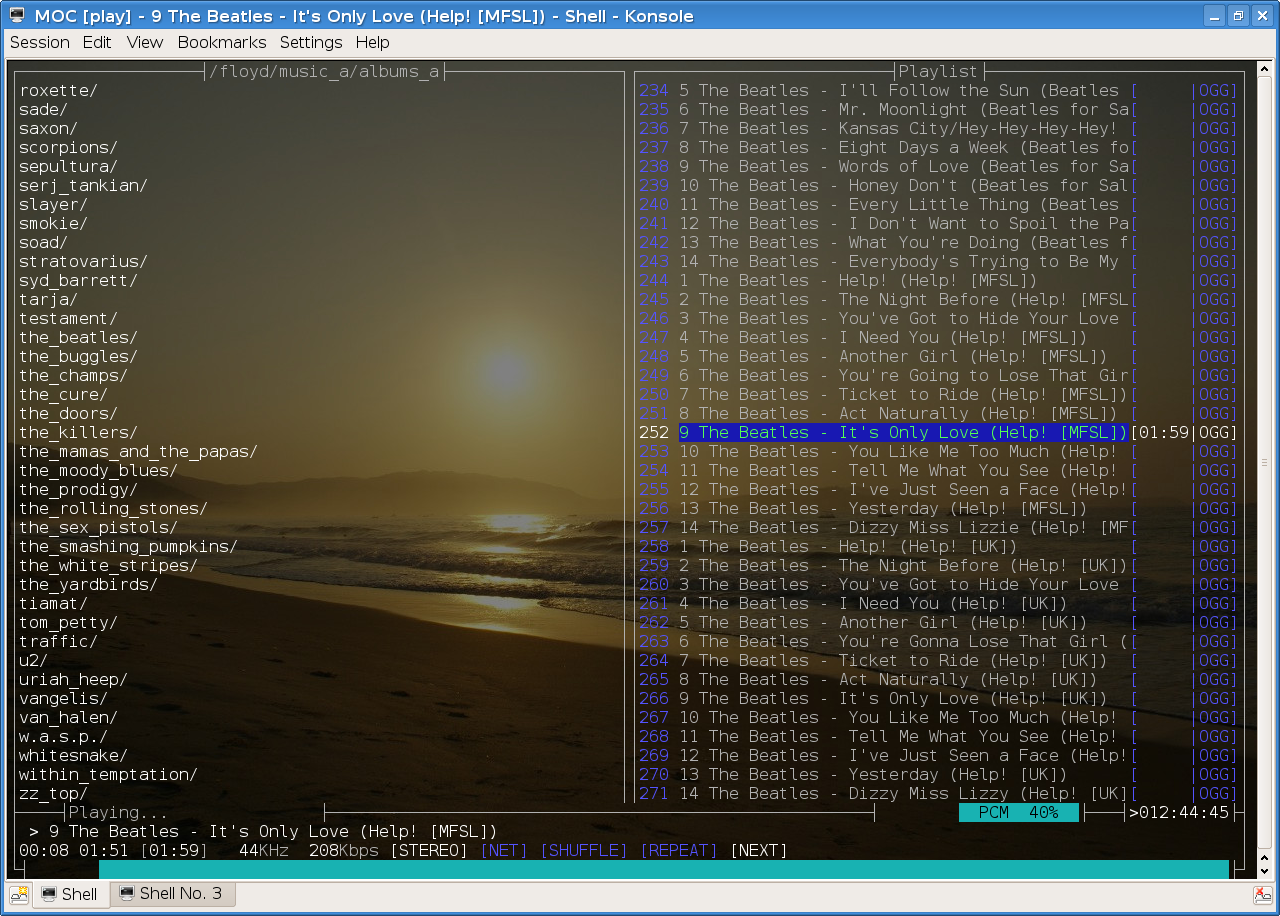Switch to the Shell No. 3 tab
This screenshot has height=916, width=1280.
(x=172, y=893)
